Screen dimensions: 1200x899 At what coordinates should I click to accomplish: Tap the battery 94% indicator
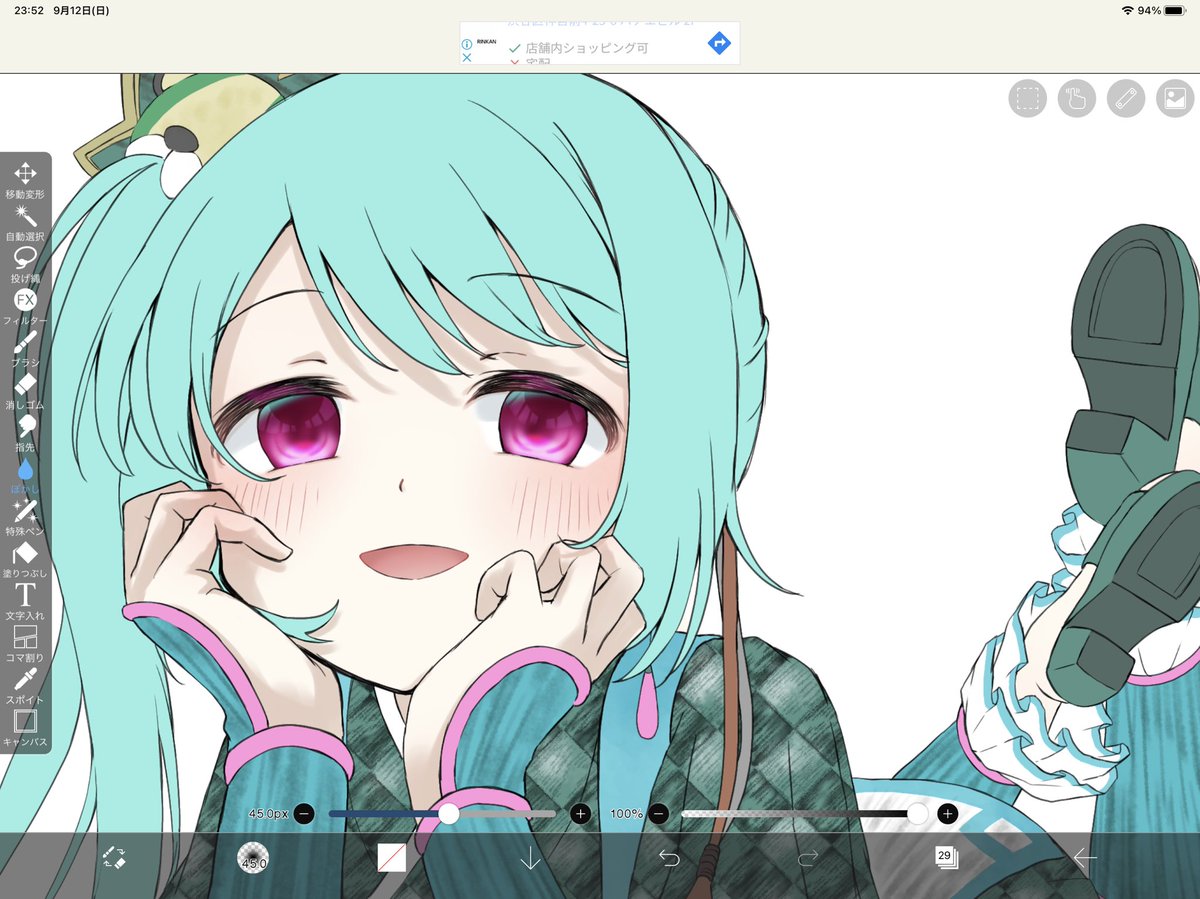(x=1161, y=10)
